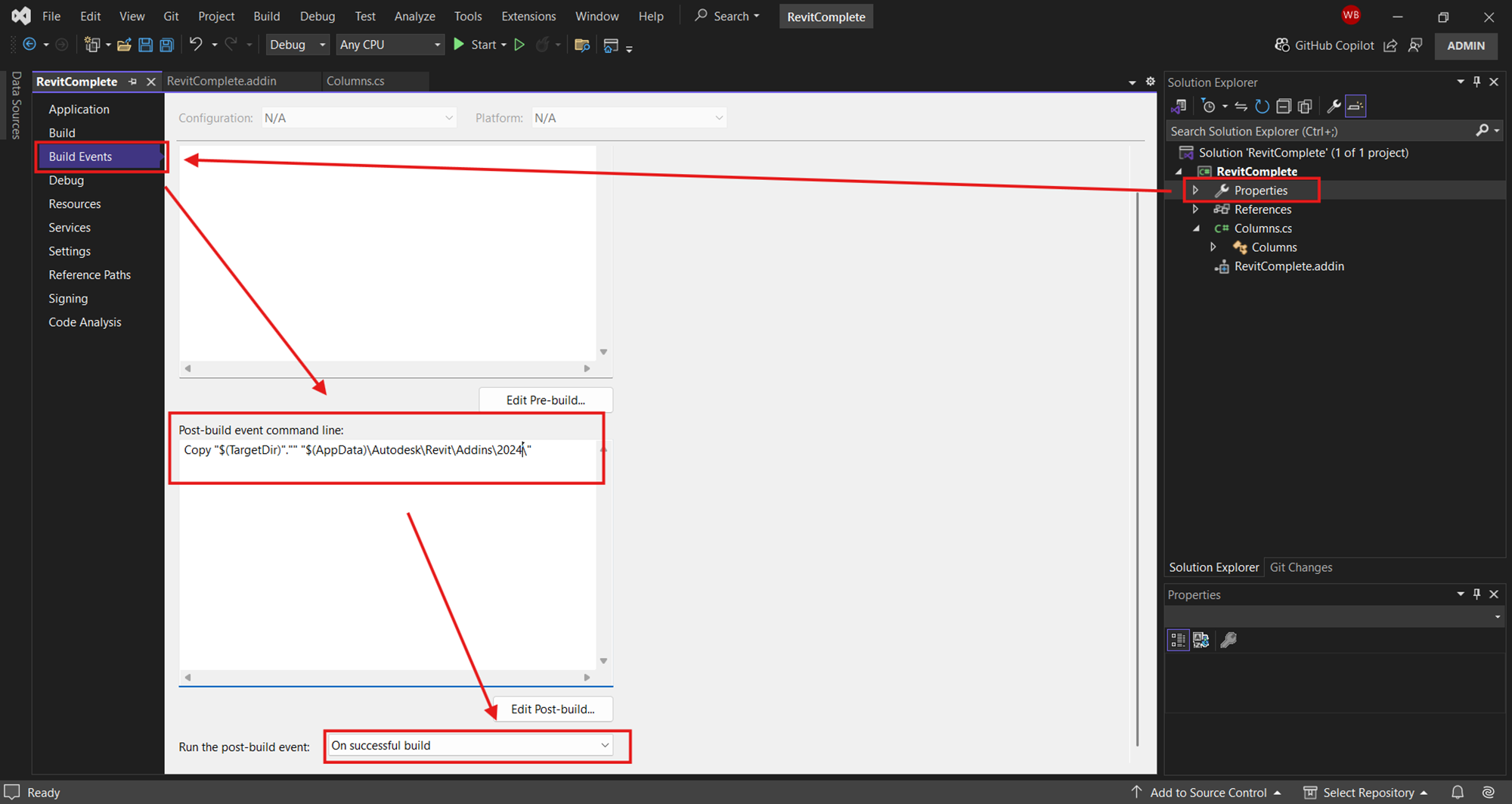Toggle Preview Selected Items in Solution Explorer

(1356, 106)
